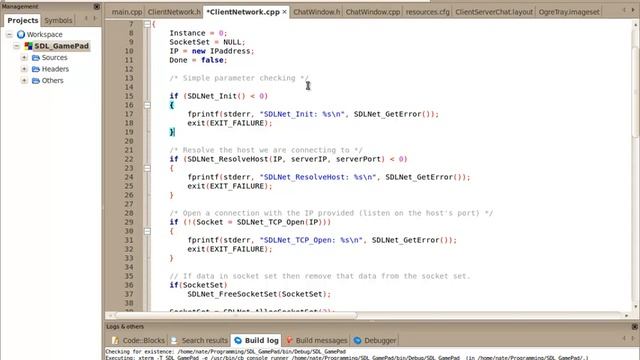Image resolution: width=640 pixels, height=360 pixels.
Task: Select the Workspace globe icon
Action: [21, 35]
